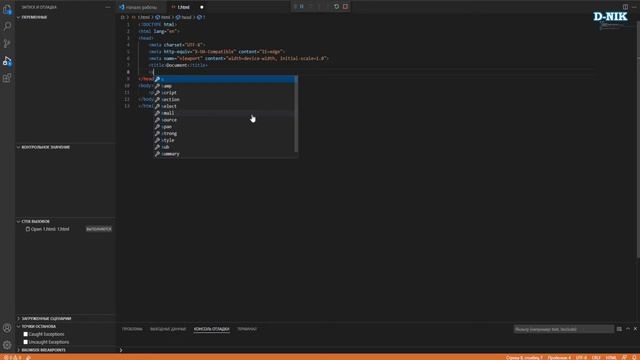Screen dimensions: 640x360
Task: Open the Run and Debug panel more-actions menu
Action: point(108,7)
